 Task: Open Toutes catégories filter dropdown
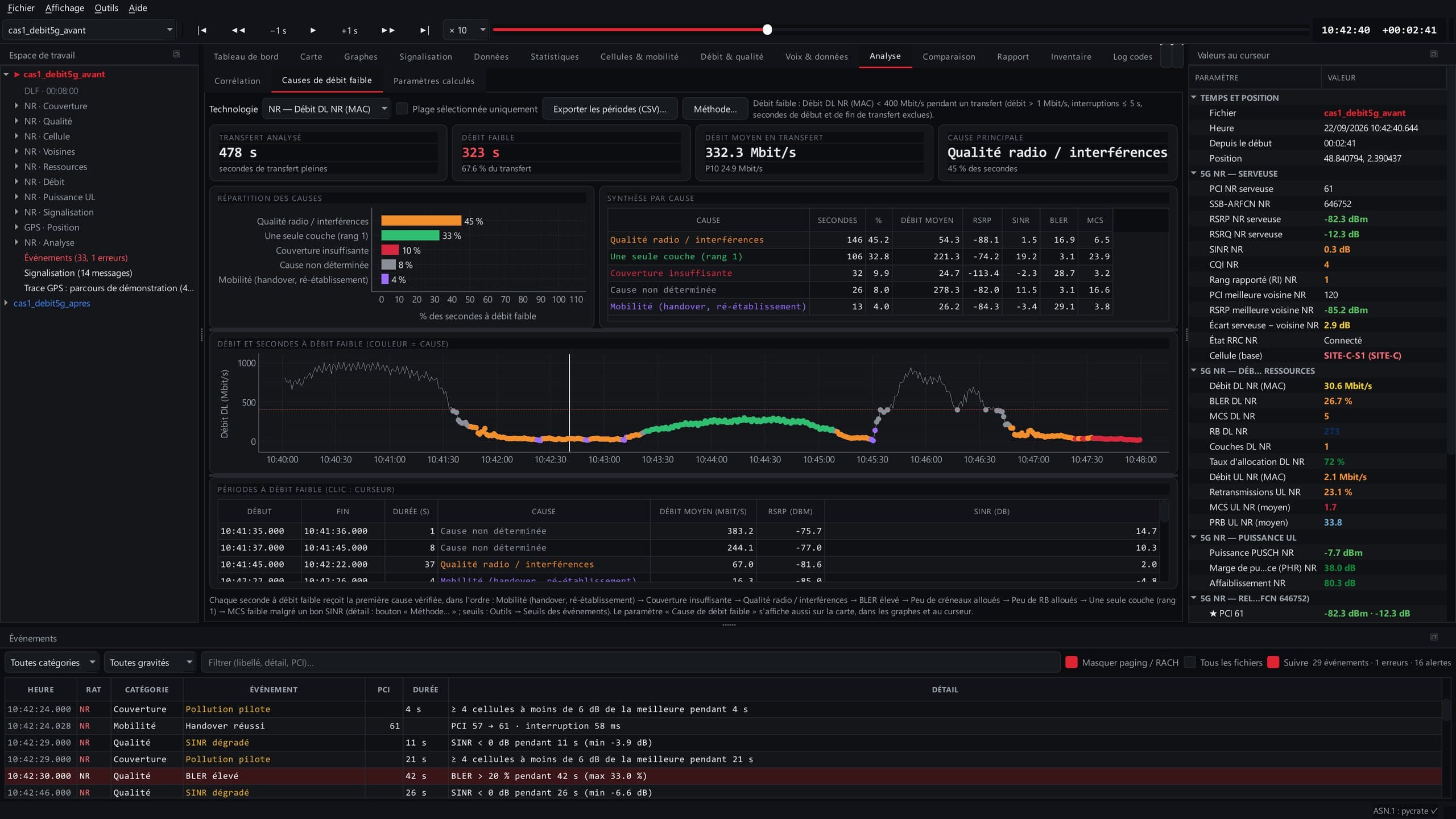pos(52,662)
